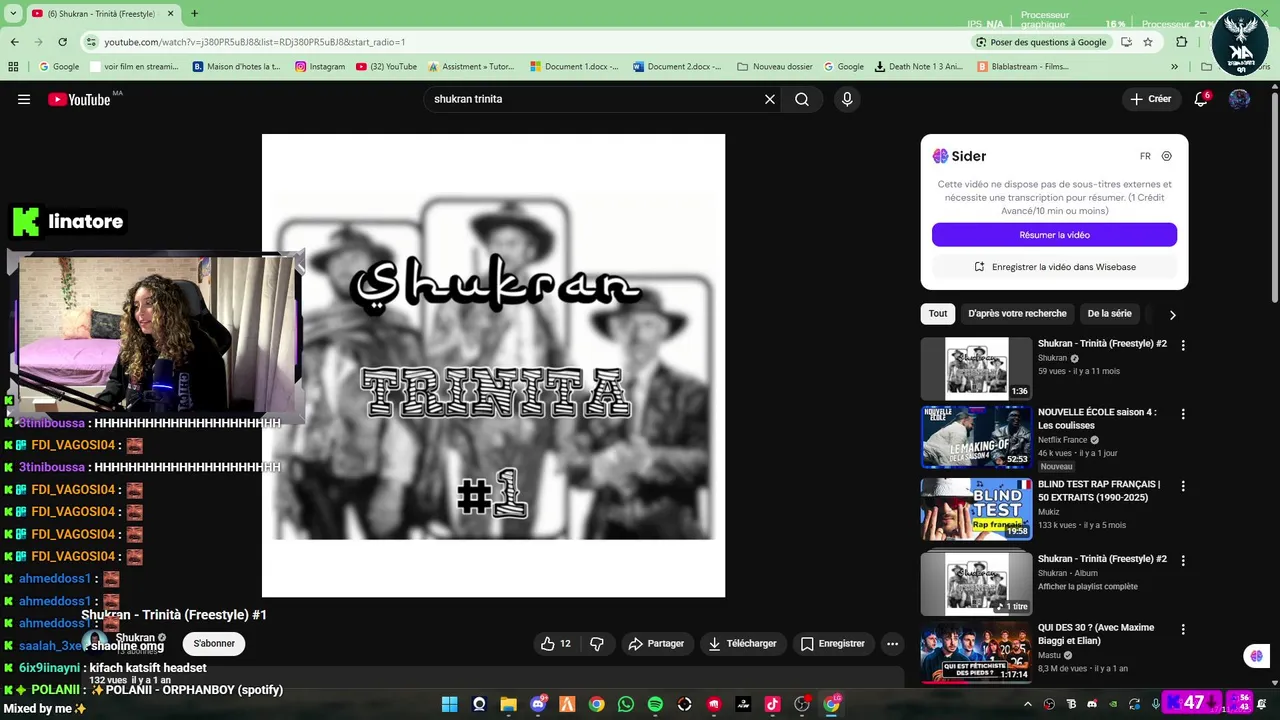Image resolution: width=1280 pixels, height=720 pixels.
Task: Open more actions ellipsis under the video
Action: (x=892, y=644)
